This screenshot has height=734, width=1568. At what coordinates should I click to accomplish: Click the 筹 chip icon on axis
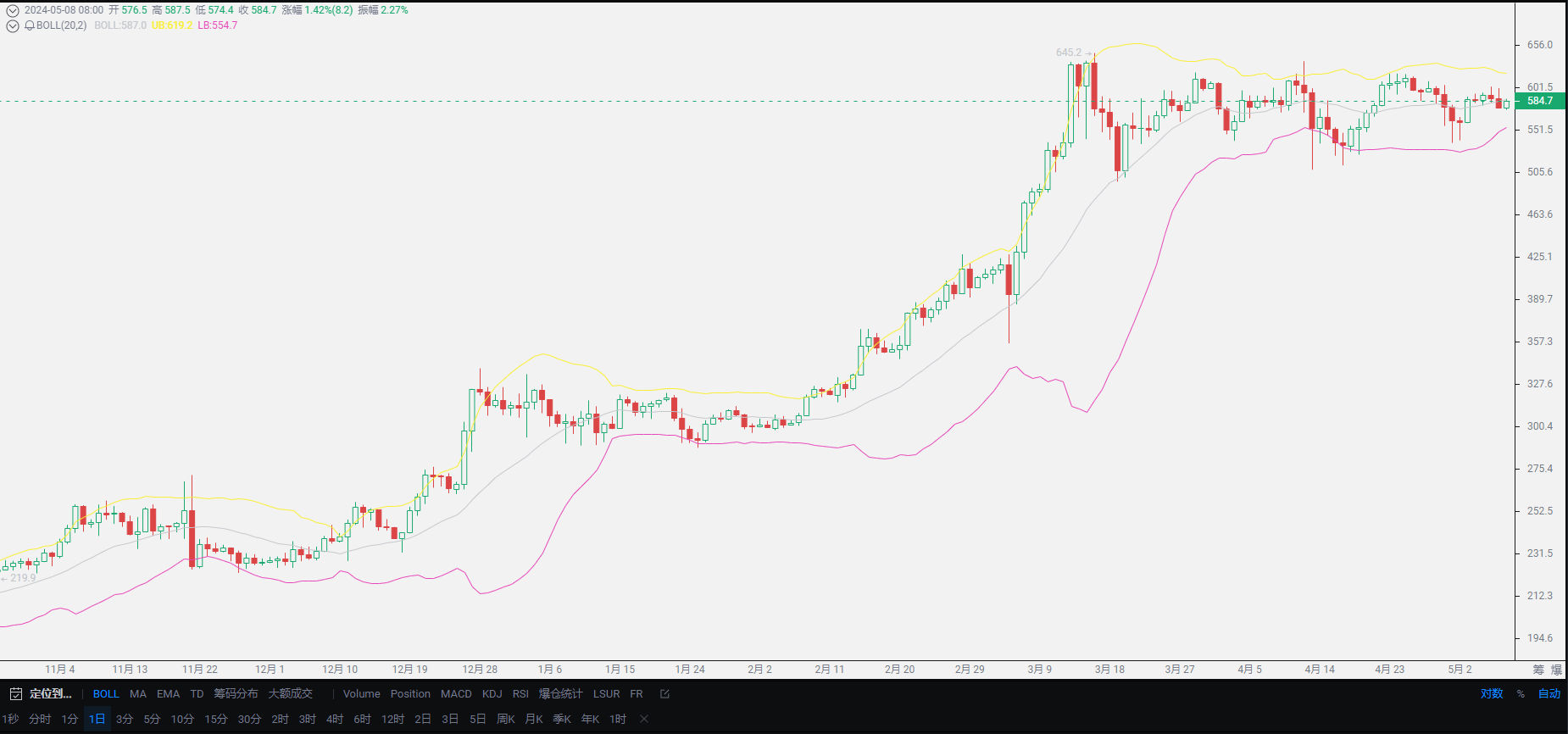(x=1538, y=670)
